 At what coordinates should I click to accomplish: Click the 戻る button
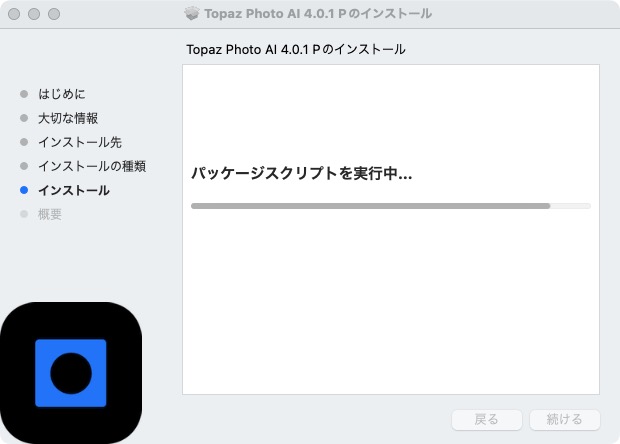[487, 419]
